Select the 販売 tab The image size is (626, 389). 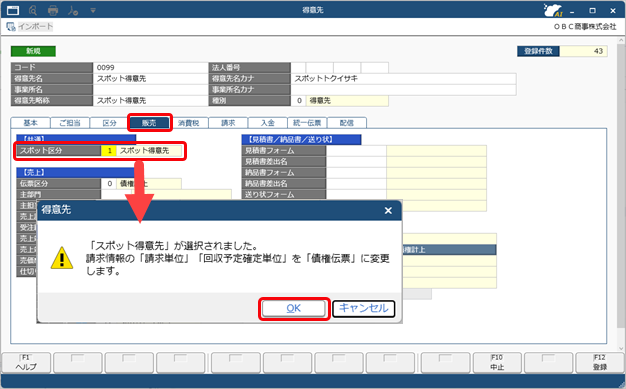pos(149,123)
